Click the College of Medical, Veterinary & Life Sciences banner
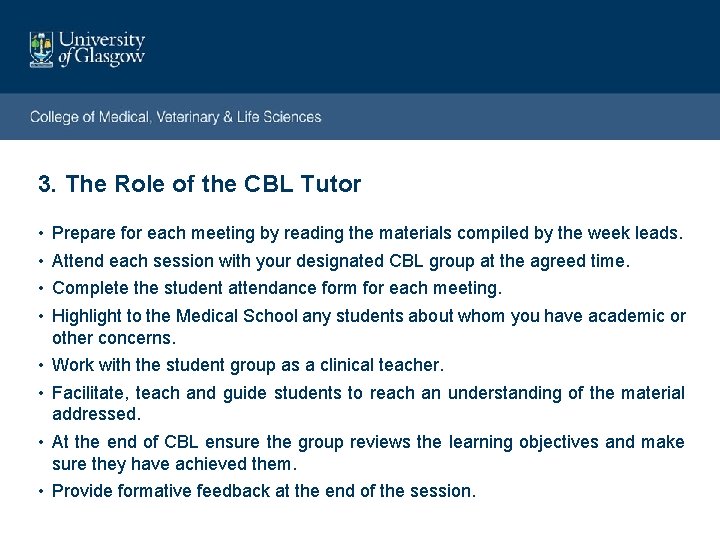720x540 pixels. coord(176,117)
